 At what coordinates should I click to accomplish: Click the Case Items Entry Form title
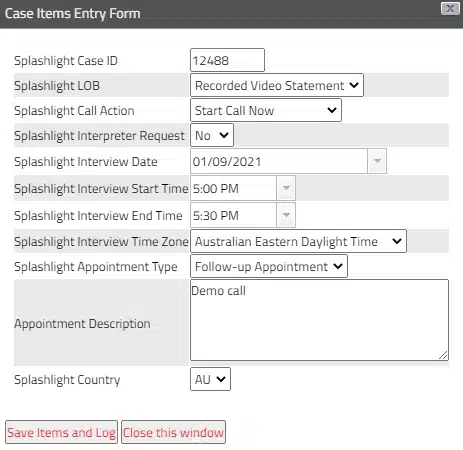pos(72,14)
